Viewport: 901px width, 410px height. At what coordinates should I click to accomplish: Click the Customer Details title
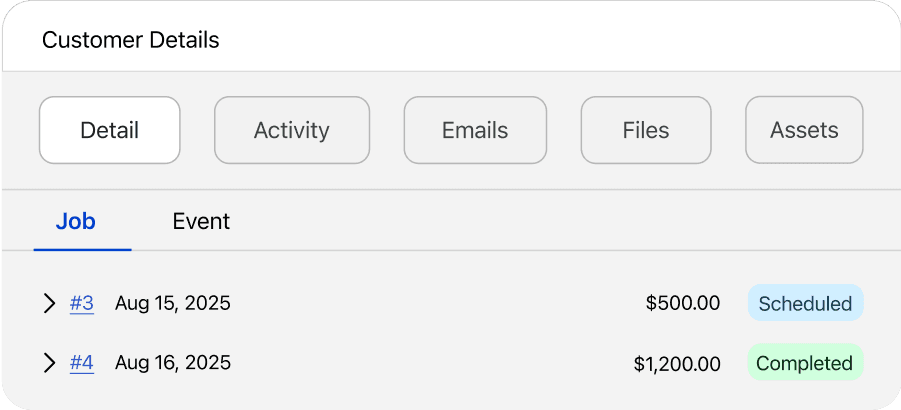(131, 41)
